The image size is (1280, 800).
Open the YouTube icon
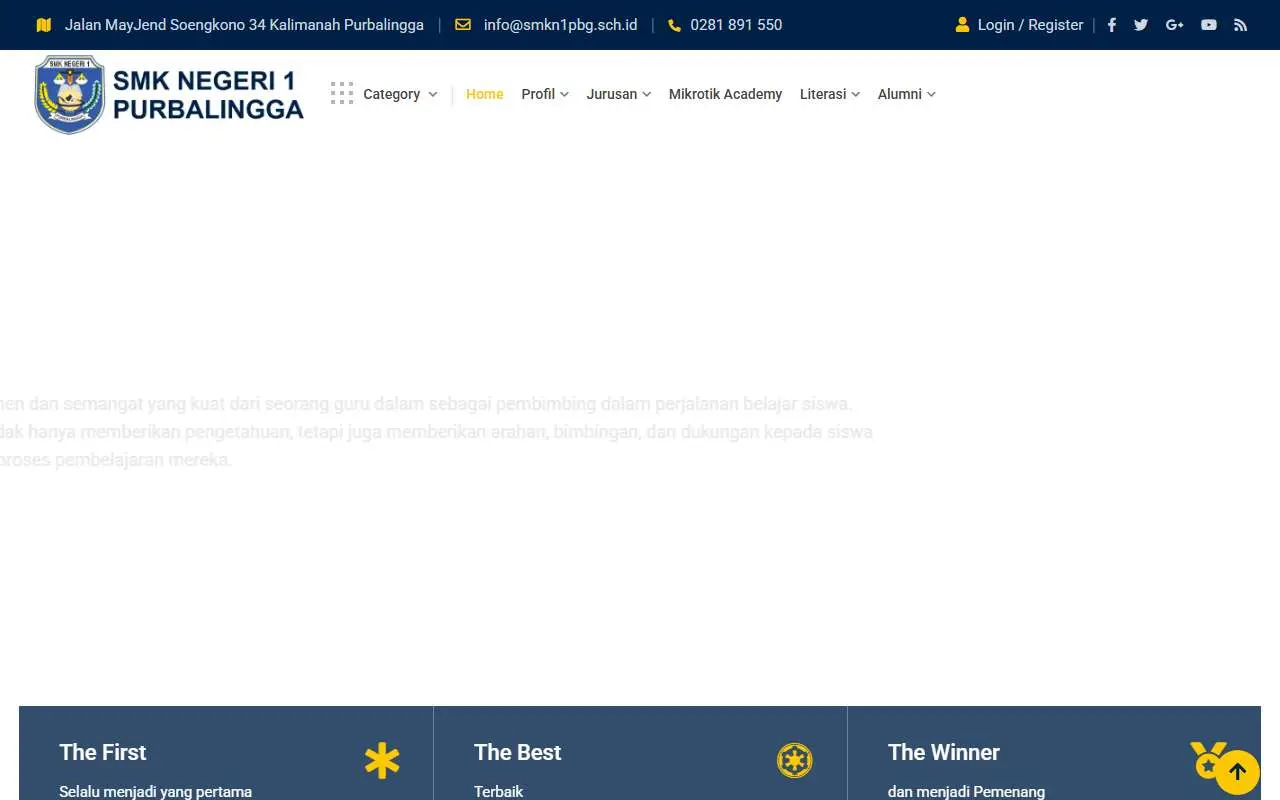coord(1209,25)
